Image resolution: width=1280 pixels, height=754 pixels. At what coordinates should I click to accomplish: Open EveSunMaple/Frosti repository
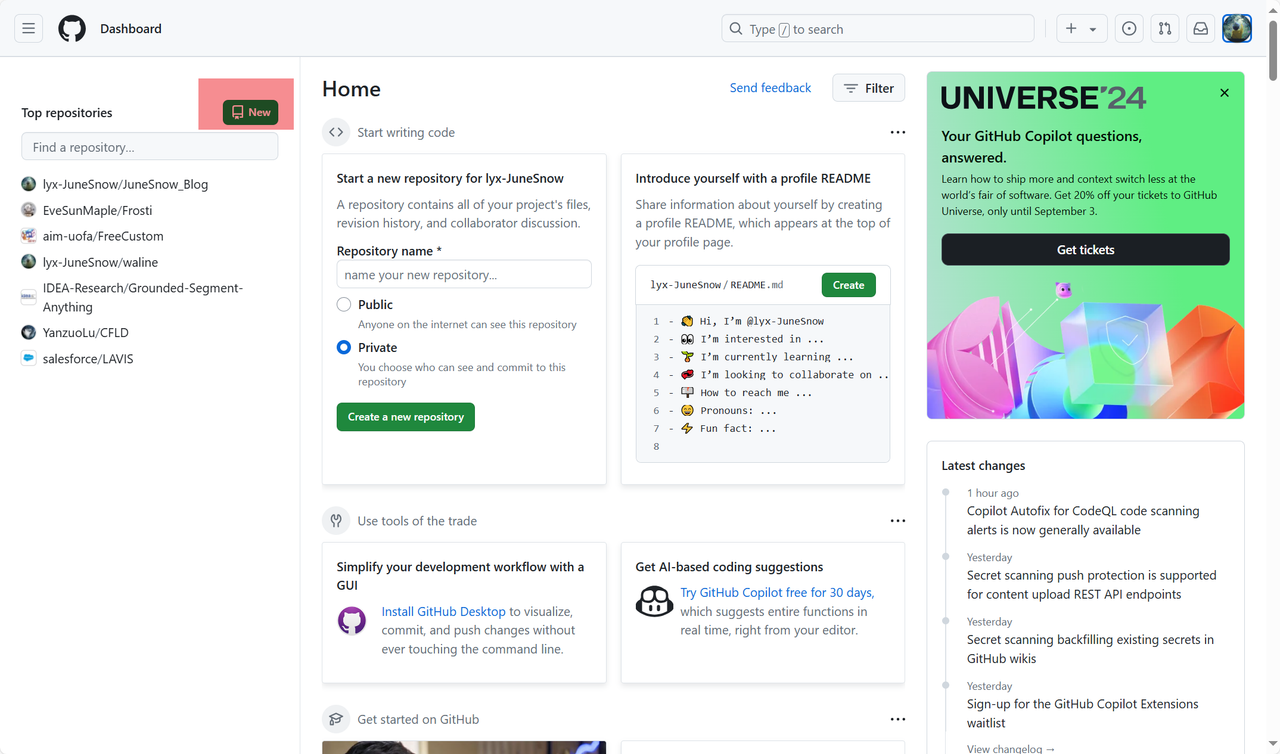(x=98, y=210)
